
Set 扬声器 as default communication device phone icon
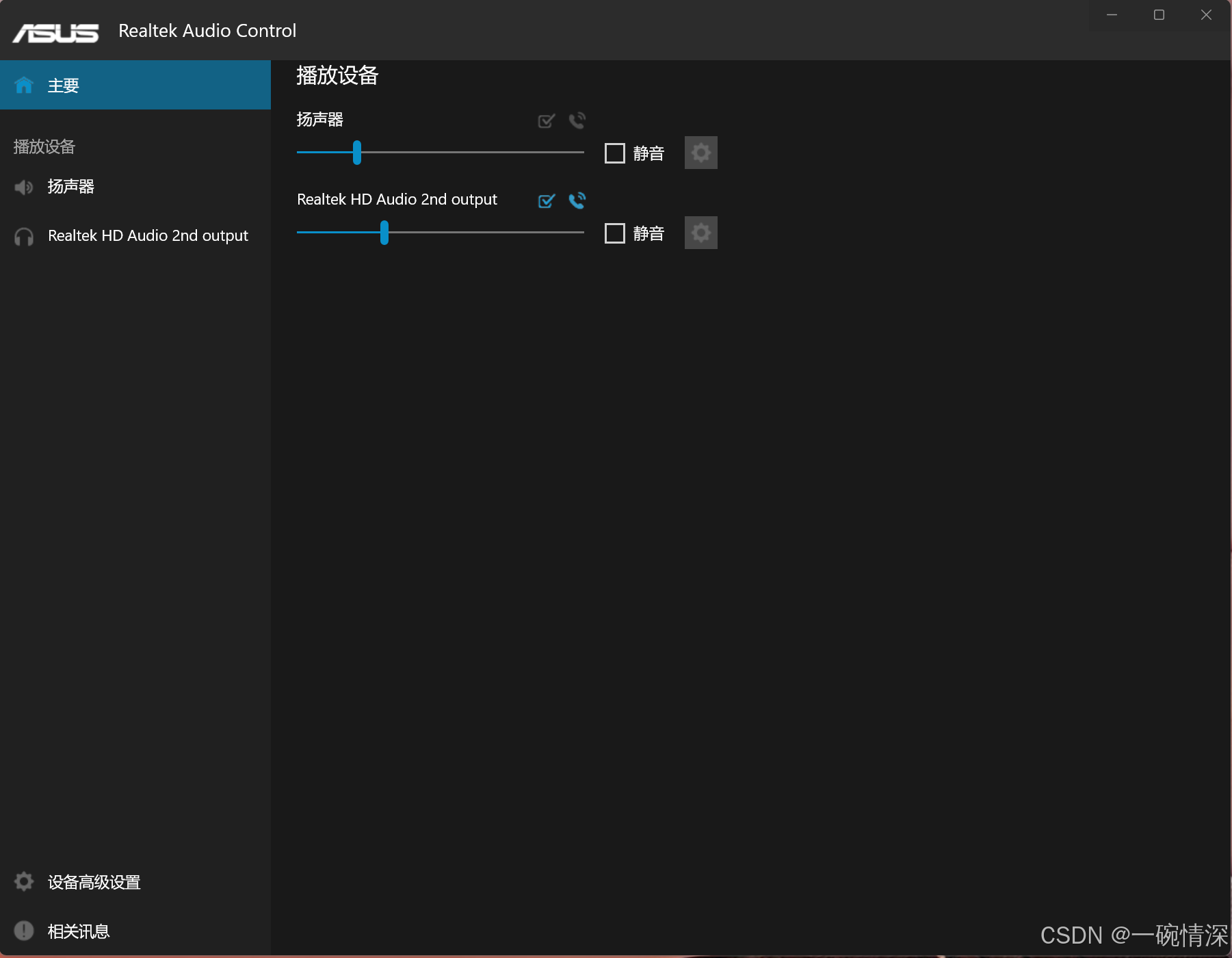coord(577,120)
